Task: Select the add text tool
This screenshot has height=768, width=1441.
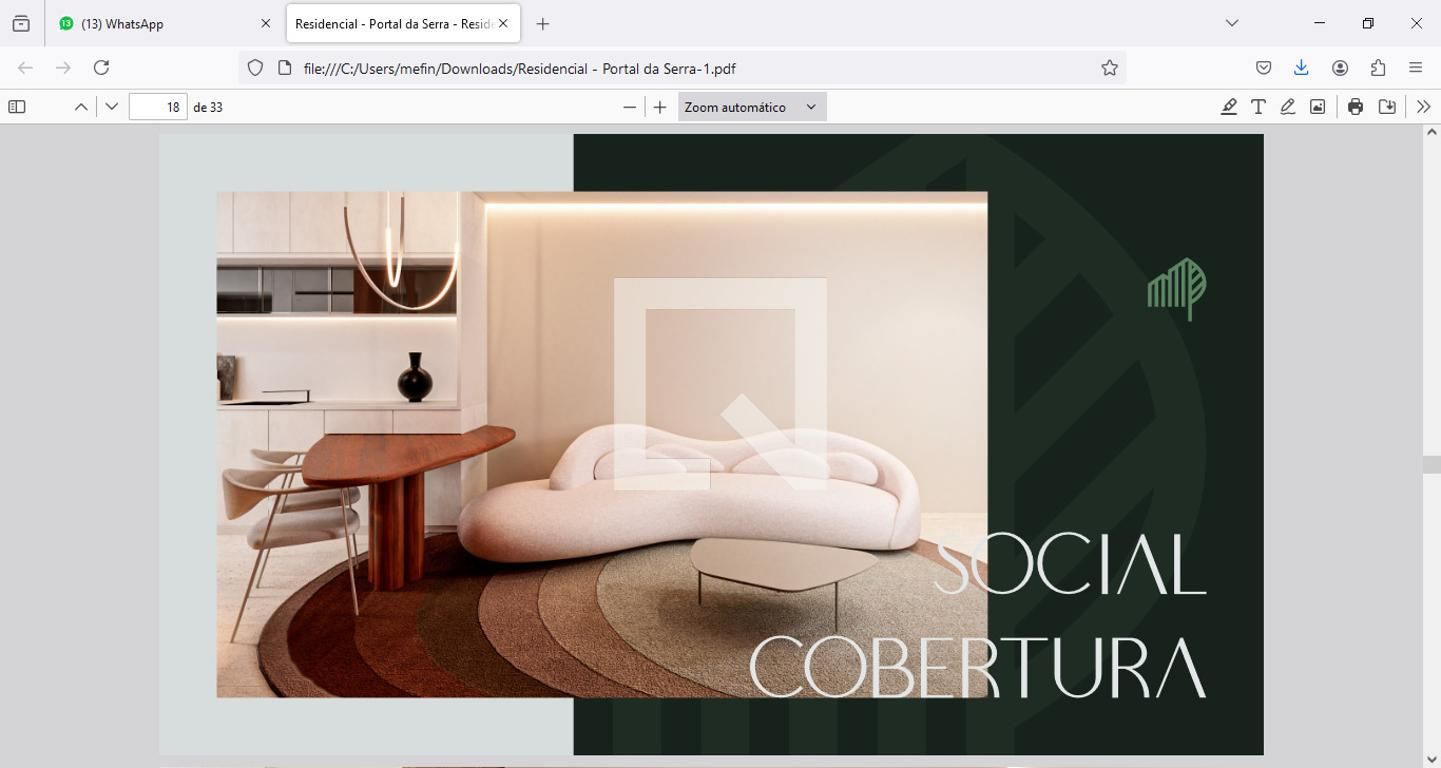Action: tap(1258, 107)
